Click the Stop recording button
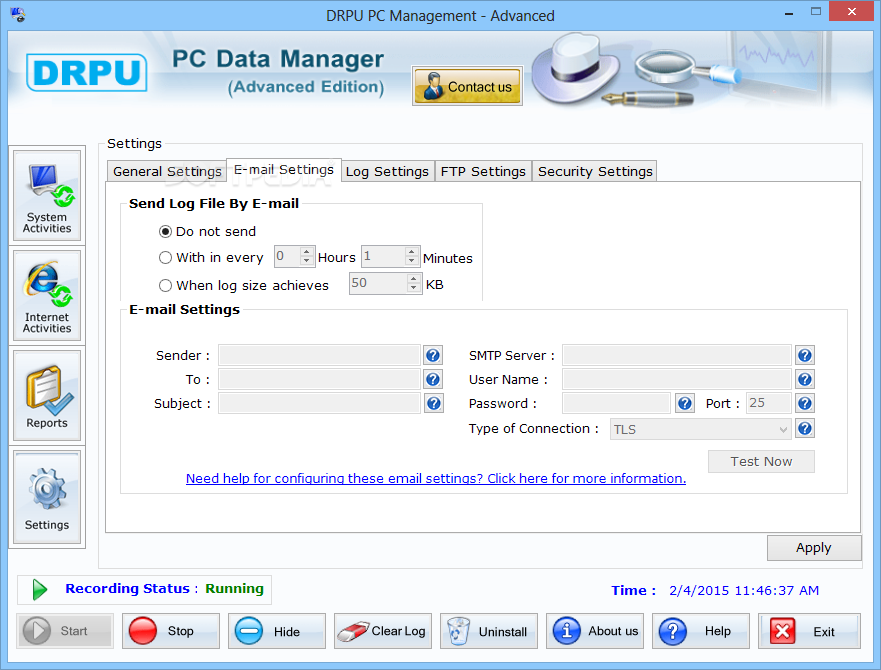 point(171,631)
